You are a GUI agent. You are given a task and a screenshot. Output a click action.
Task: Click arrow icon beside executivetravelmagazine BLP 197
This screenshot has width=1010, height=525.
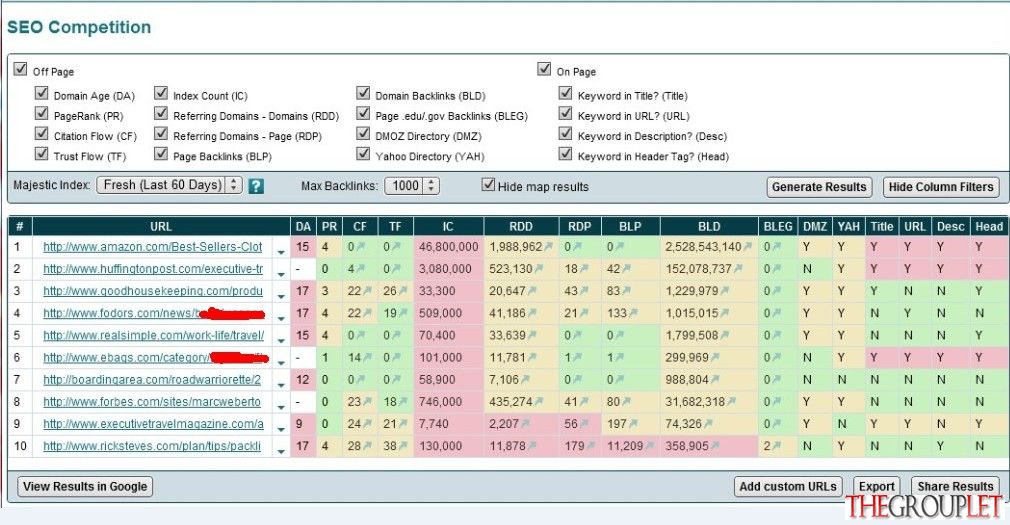click(x=633, y=424)
